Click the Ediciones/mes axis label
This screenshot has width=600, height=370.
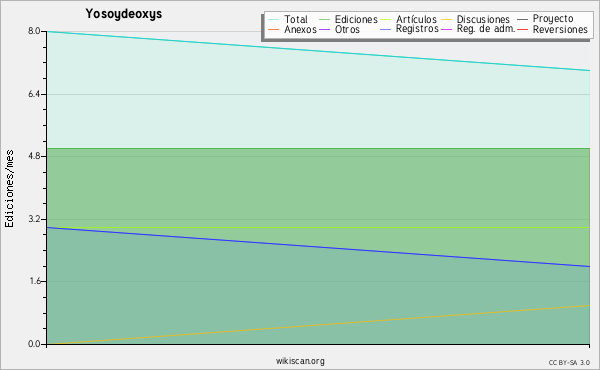pyautogui.click(x=9, y=189)
